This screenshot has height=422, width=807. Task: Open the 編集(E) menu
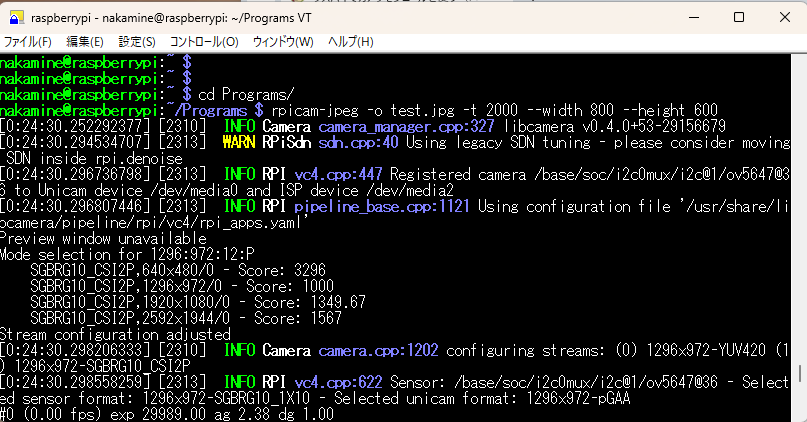pyautogui.click(x=85, y=42)
